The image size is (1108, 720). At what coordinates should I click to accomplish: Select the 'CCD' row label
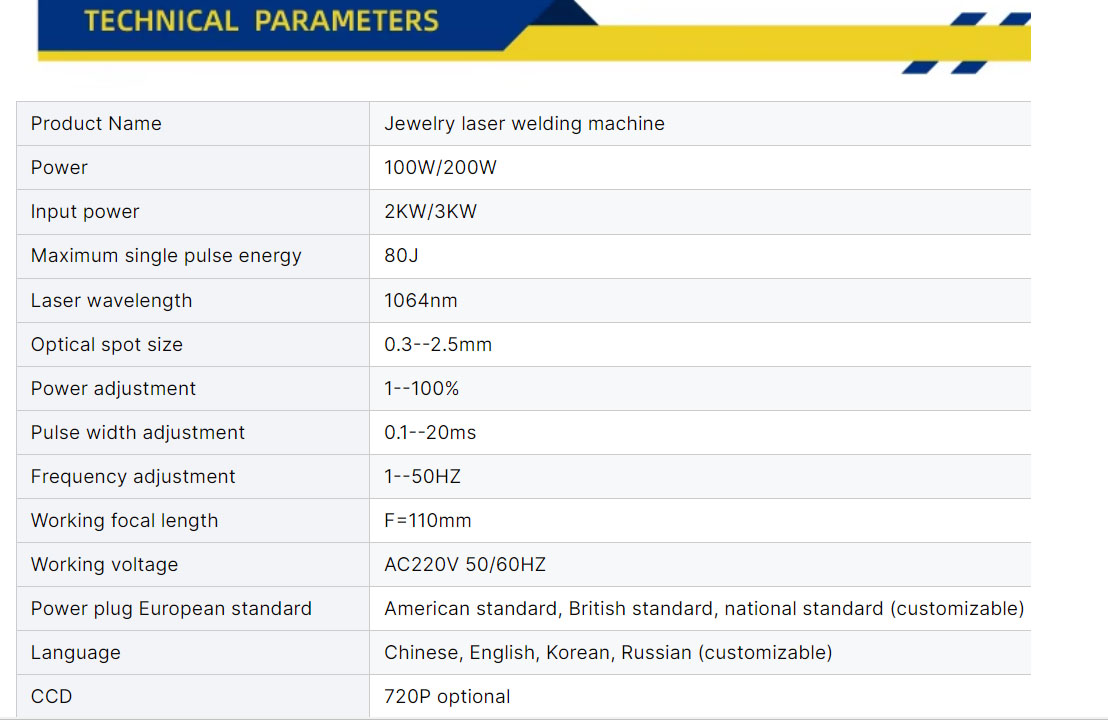click(x=52, y=697)
